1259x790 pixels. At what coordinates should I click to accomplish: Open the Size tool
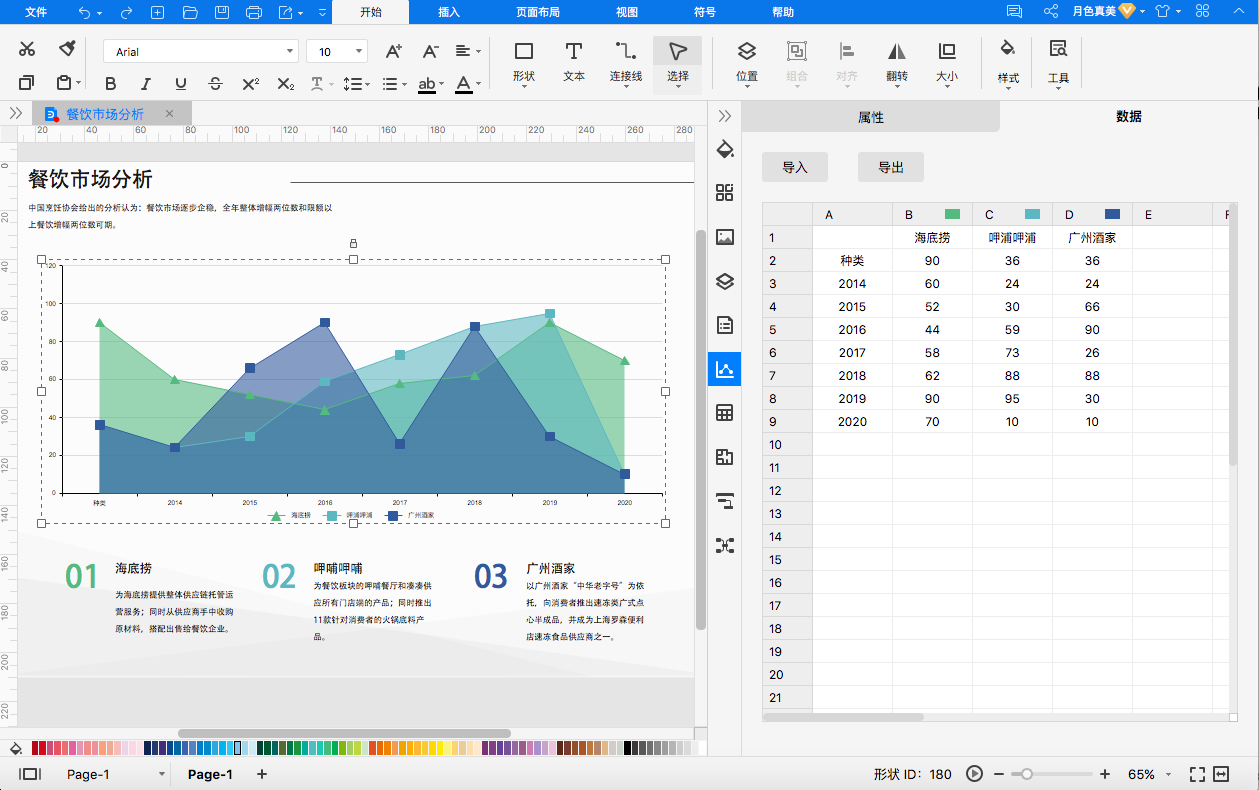tap(947, 62)
